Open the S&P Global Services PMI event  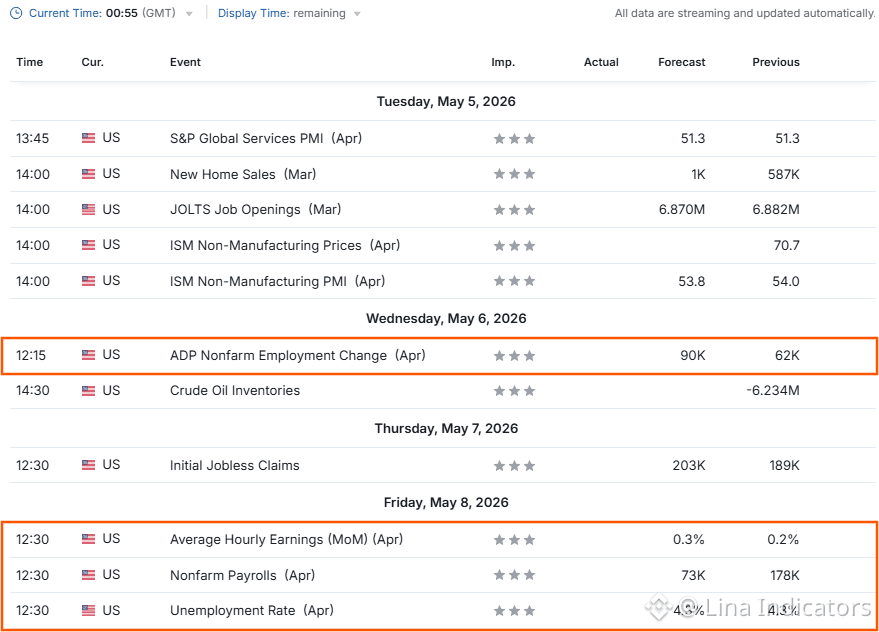(266, 139)
